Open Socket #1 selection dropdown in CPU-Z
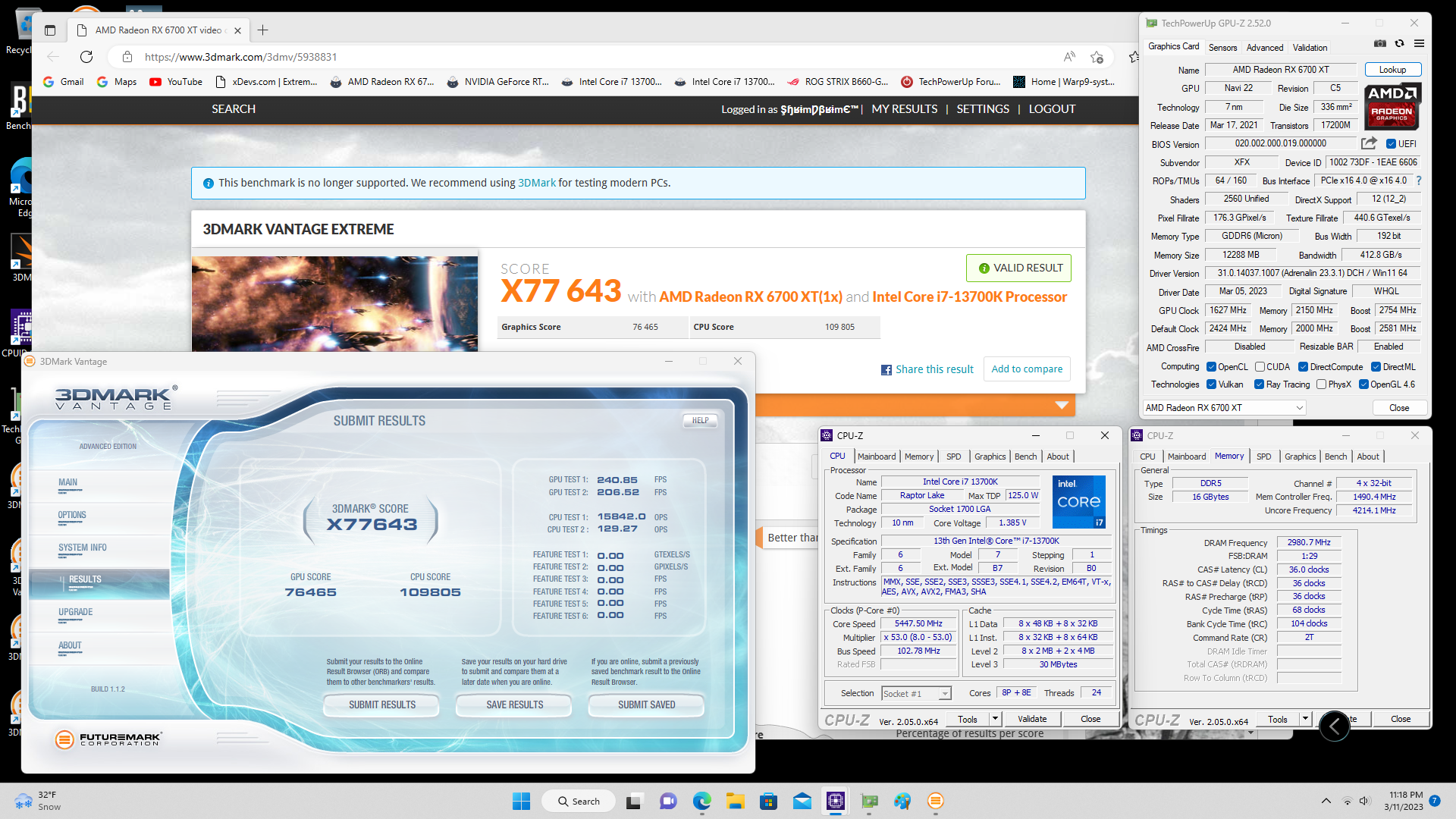The width and height of the screenshot is (1456, 819). coord(916,694)
